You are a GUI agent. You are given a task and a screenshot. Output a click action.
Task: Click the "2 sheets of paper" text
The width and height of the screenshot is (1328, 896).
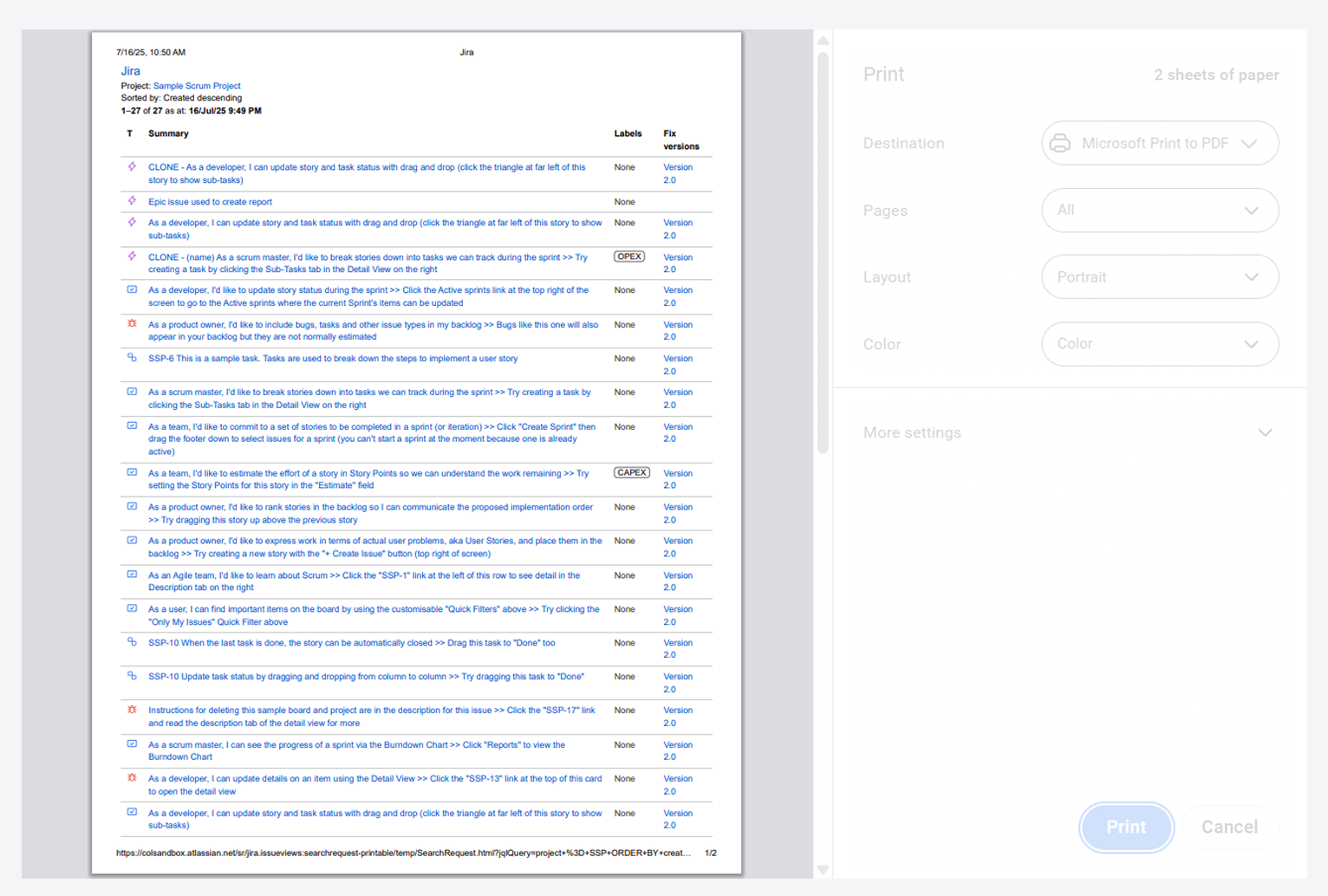pyautogui.click(x=1216, y=75)
